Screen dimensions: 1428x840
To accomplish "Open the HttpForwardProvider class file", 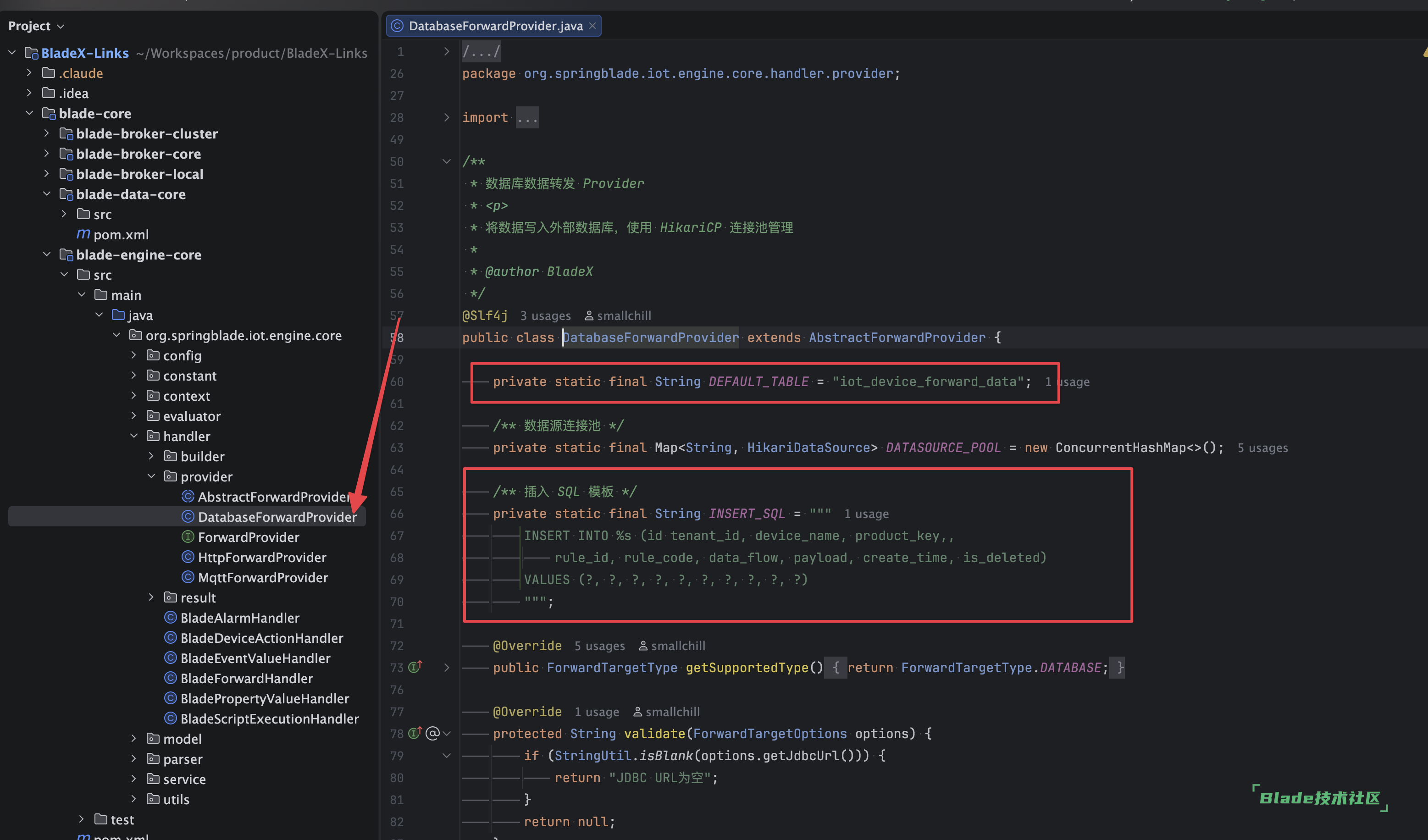I will (x=262, y=558).
